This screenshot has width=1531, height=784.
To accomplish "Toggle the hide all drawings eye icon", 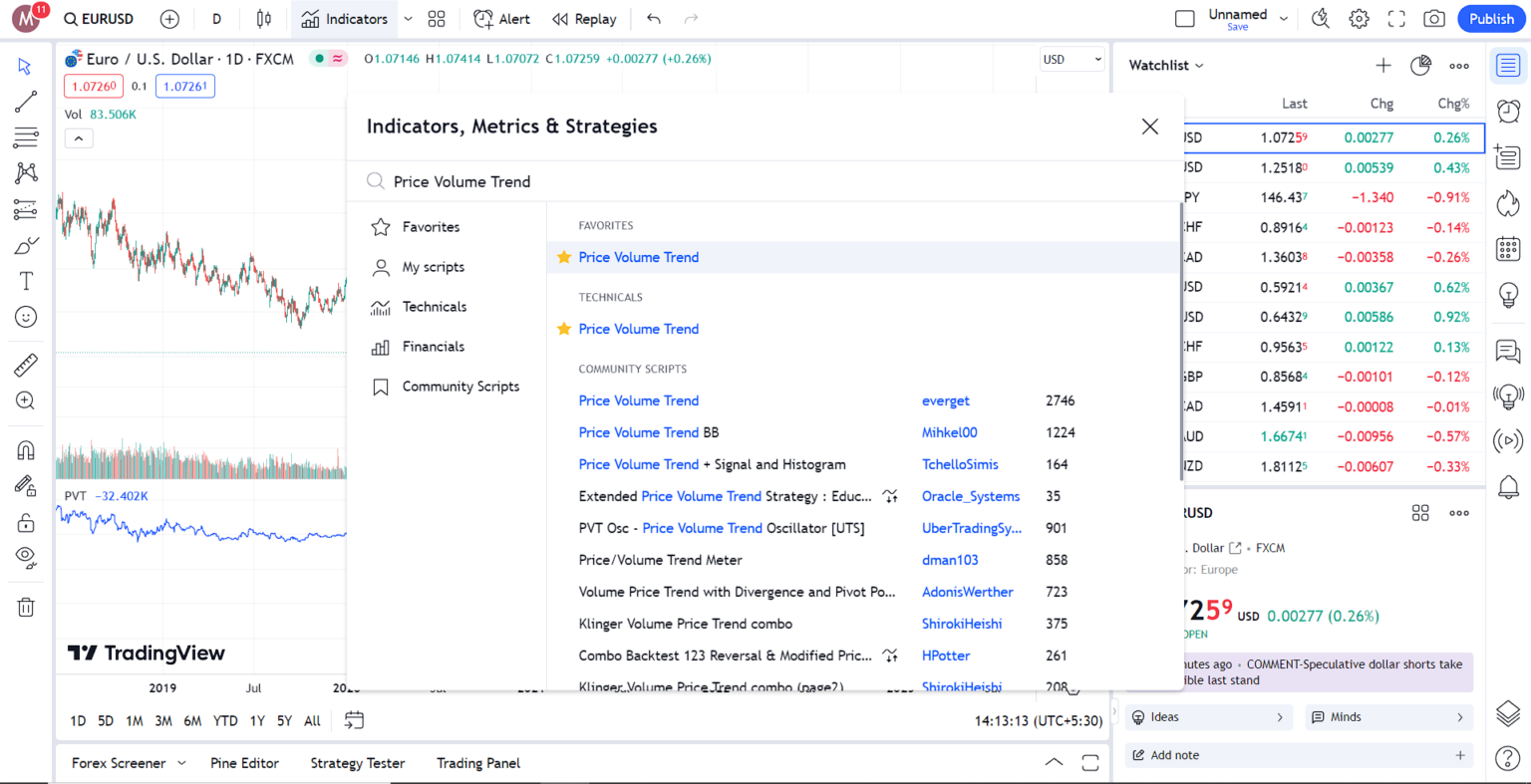I will tap(26, 557).
